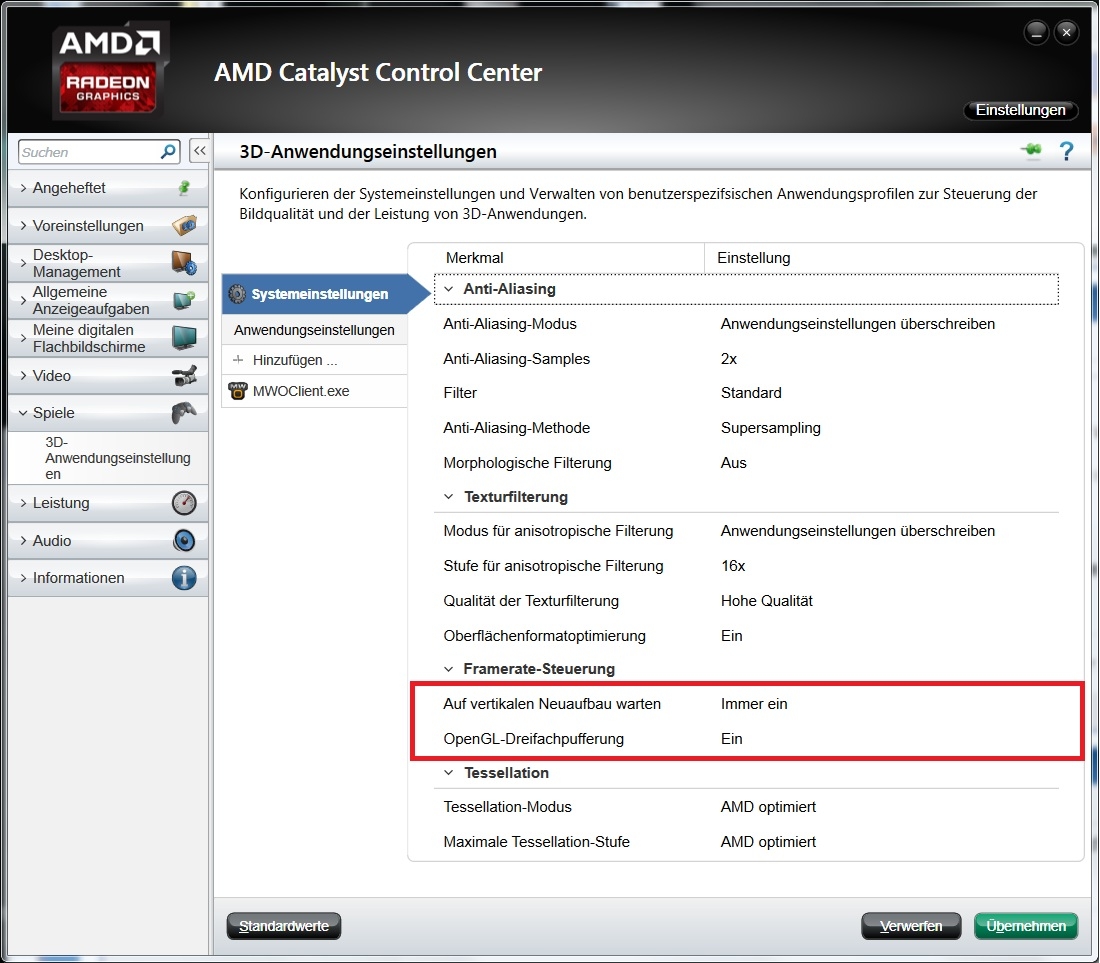Click the Spiele gamepad icon

[x=185, y=412]
